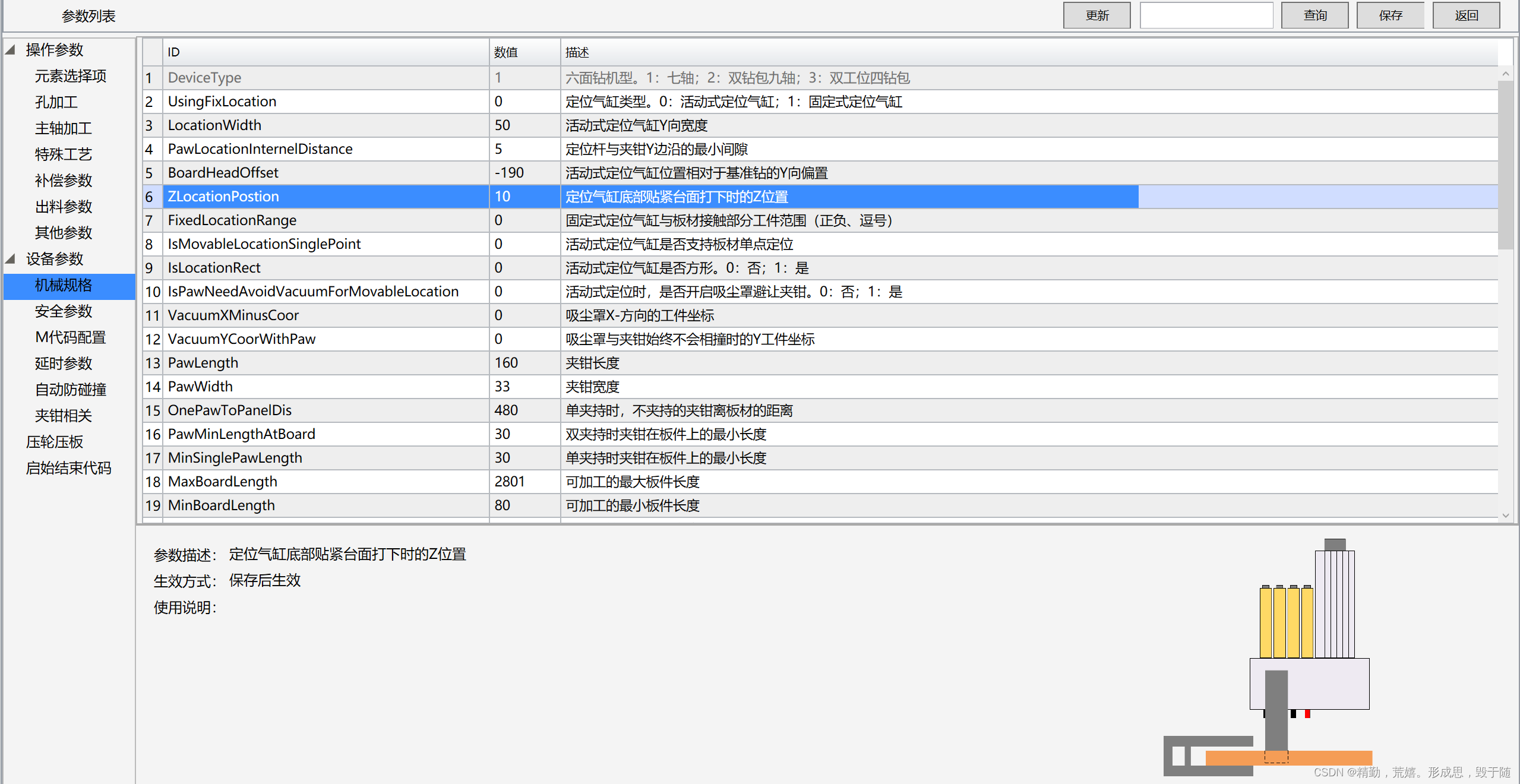Screen dimensions: 1520x784
Task: Click row number 6 header cell
Action: (152, 197)
